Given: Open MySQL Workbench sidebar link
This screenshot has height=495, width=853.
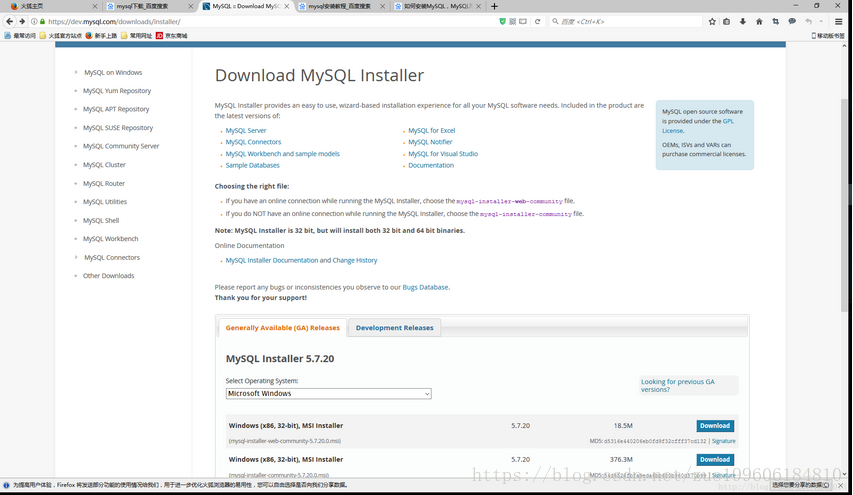Looking at the screenshot, I should point(110,239).
